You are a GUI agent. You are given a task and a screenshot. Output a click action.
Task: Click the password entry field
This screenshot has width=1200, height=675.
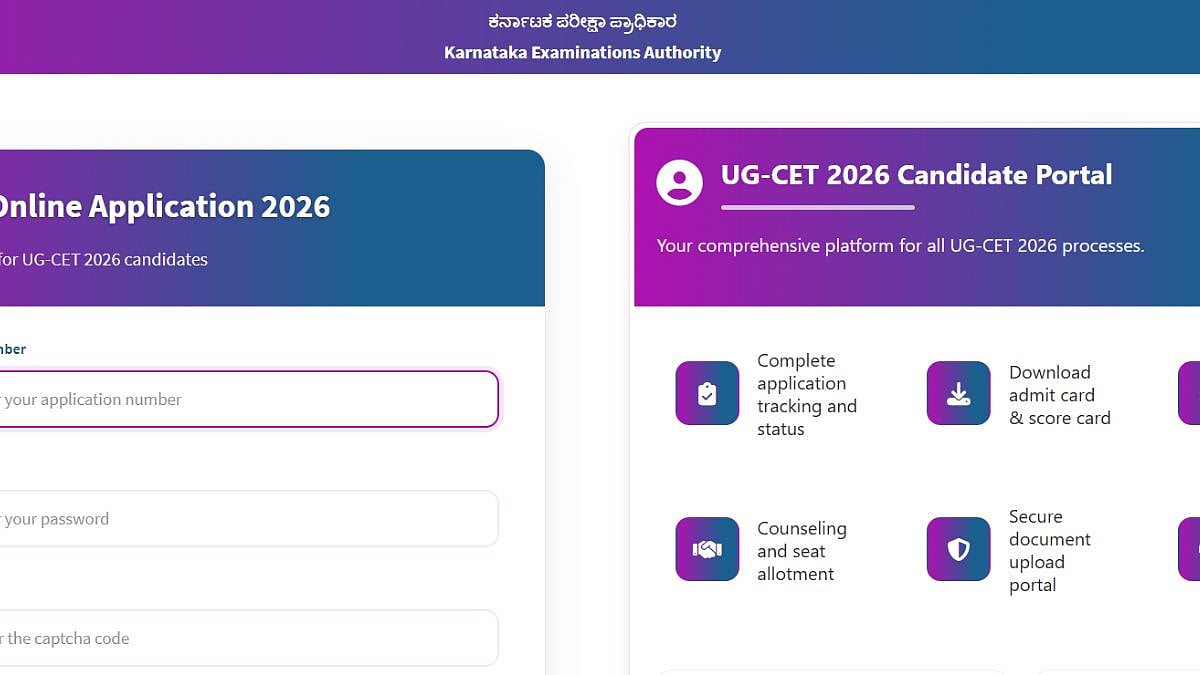coord(250,518)
